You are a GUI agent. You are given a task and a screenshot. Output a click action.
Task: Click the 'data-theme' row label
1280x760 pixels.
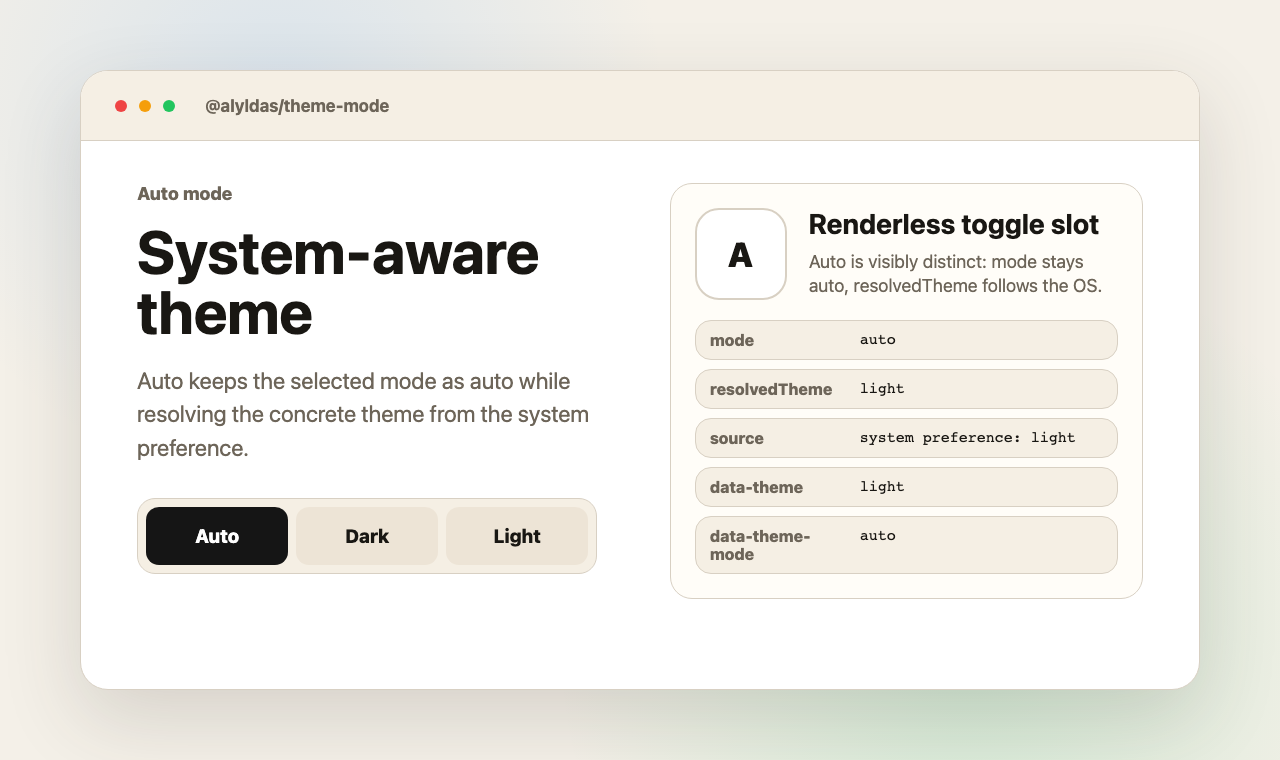[756, 487]
